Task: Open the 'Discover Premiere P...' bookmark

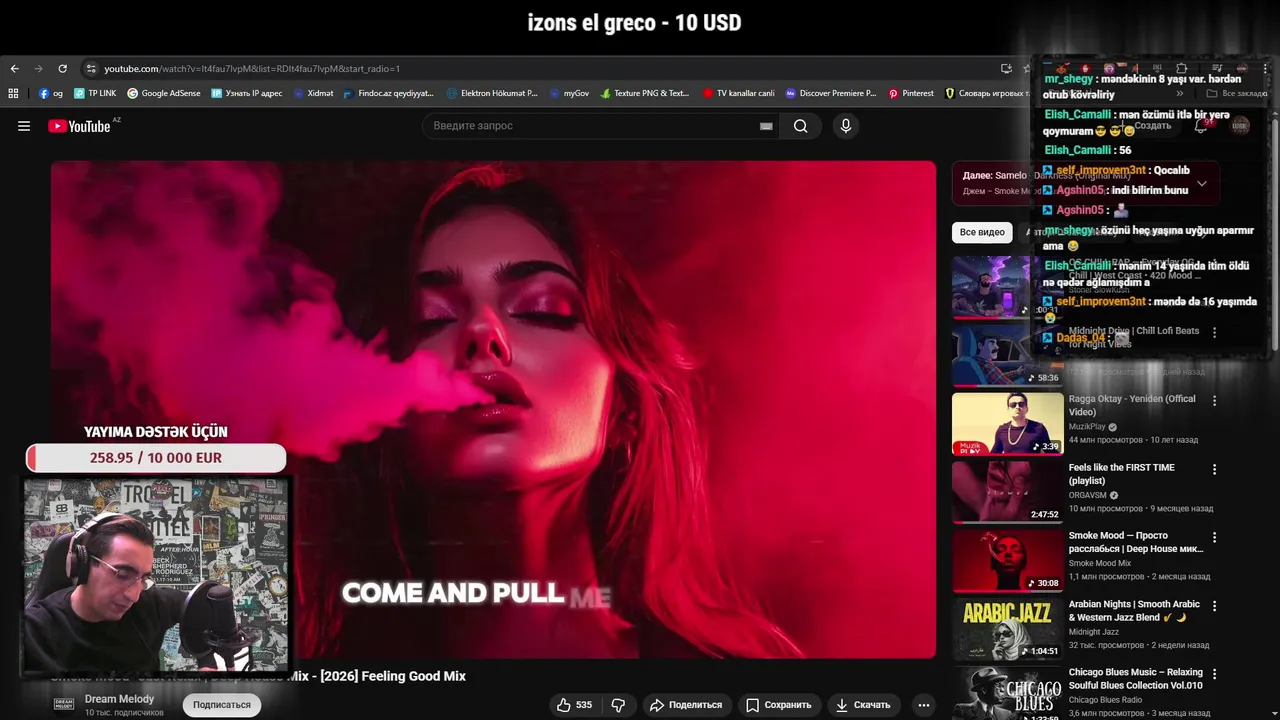Action: [x=831, y=93]
